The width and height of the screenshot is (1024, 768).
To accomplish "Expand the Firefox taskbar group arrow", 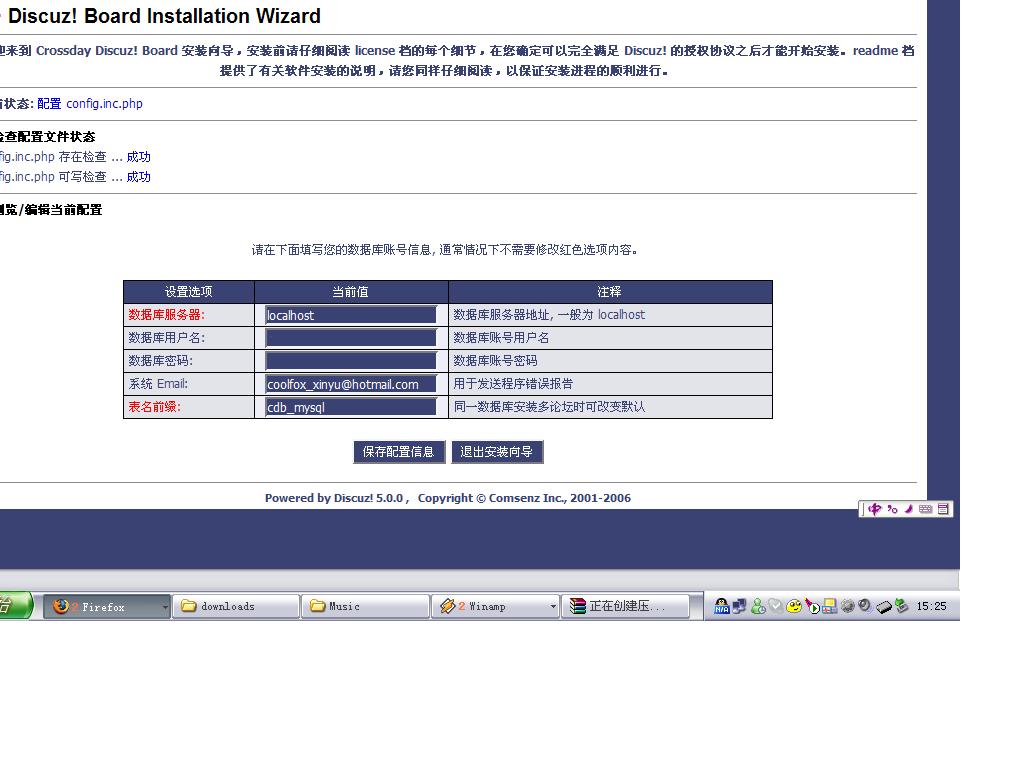I will [x=165, y=607].
